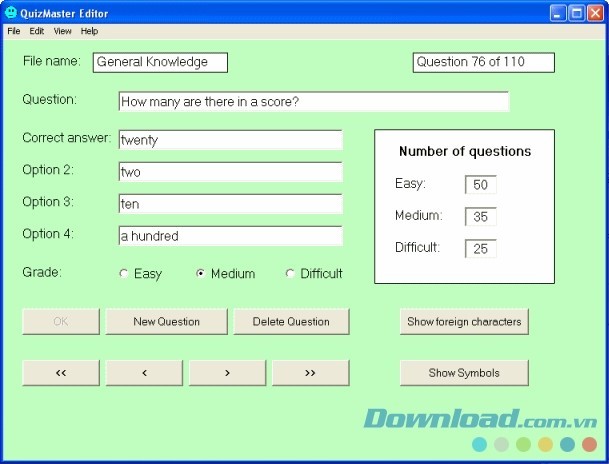Viewport: 609px width, 464px height.
Task: Open the View menu
Action: (x=63, y=31)
